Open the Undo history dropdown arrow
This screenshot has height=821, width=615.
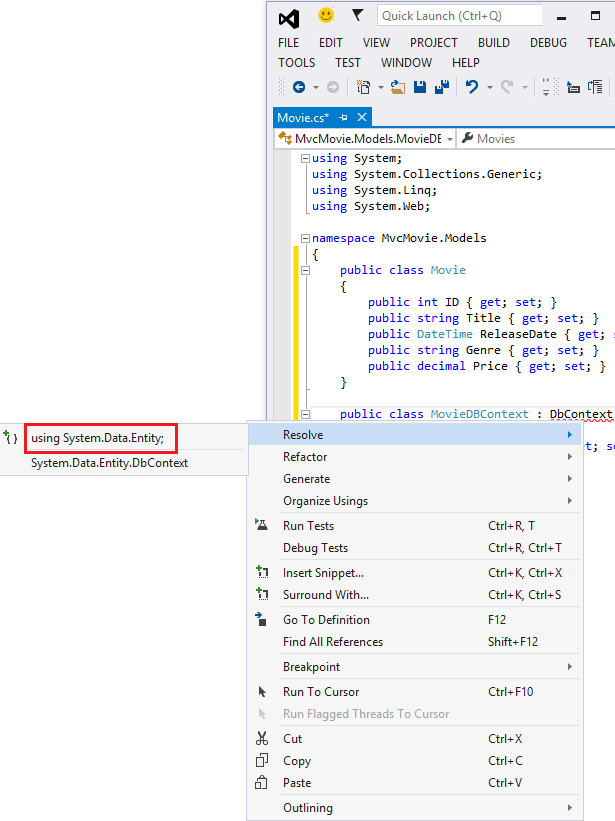pyautogui.click(x=490, y=87)
